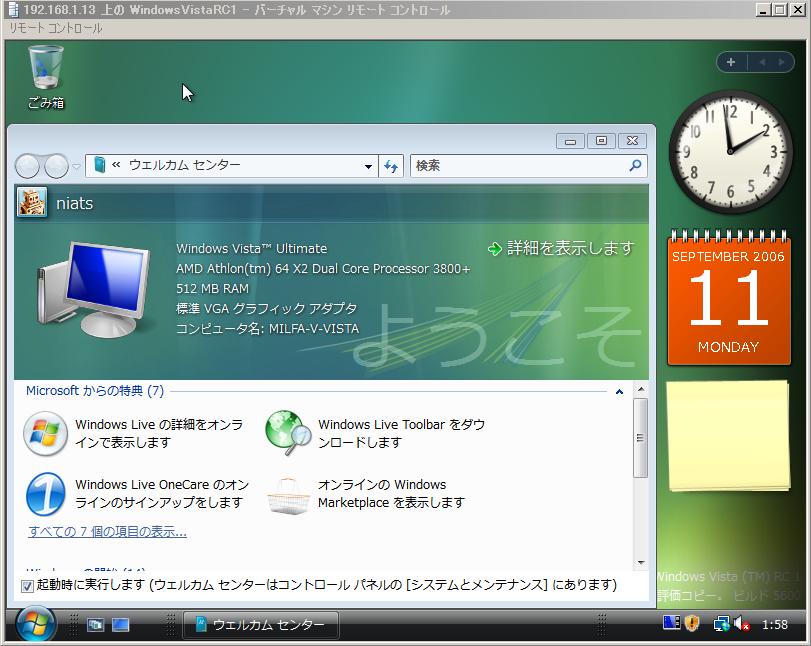Maximize the ウェルカム センター window
Image resolution: width=811 pixels, height=646 pixels.
click(601, 141)
